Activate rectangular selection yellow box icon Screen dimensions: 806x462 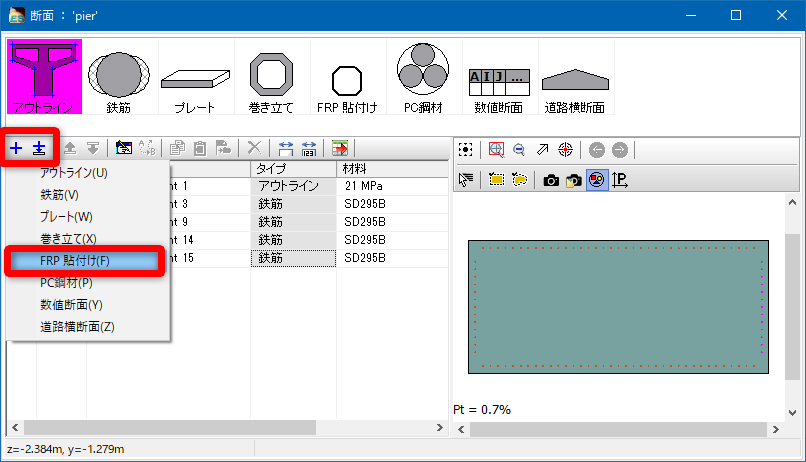(497, 180)
